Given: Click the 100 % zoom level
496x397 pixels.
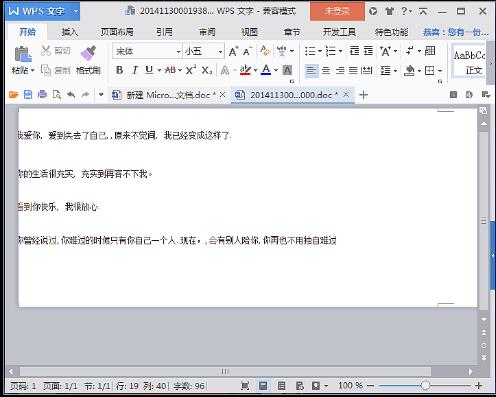Looking at the screenshot, I should coord(350,386).
